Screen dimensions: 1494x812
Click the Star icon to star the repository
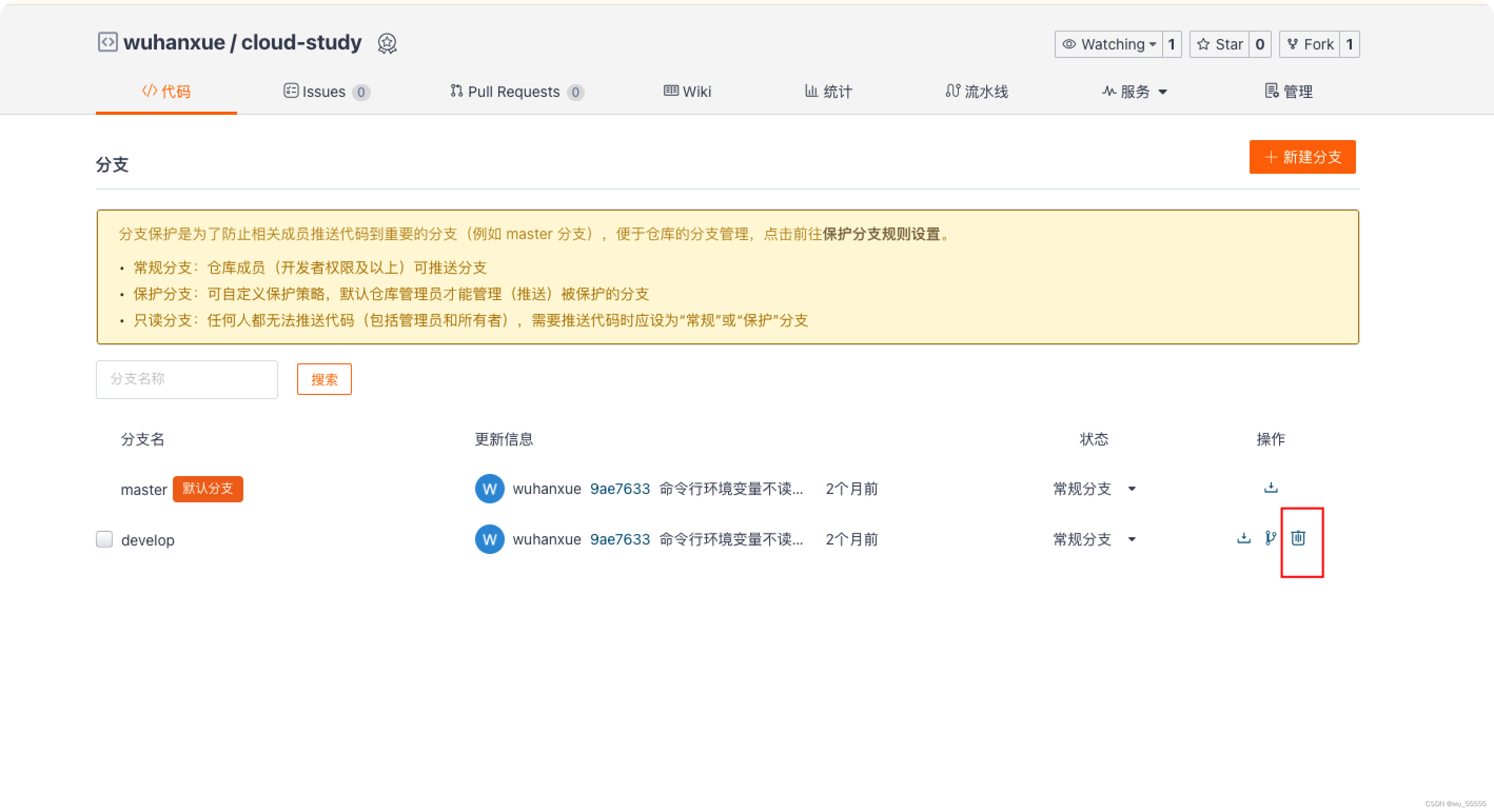coord(1203,44)
